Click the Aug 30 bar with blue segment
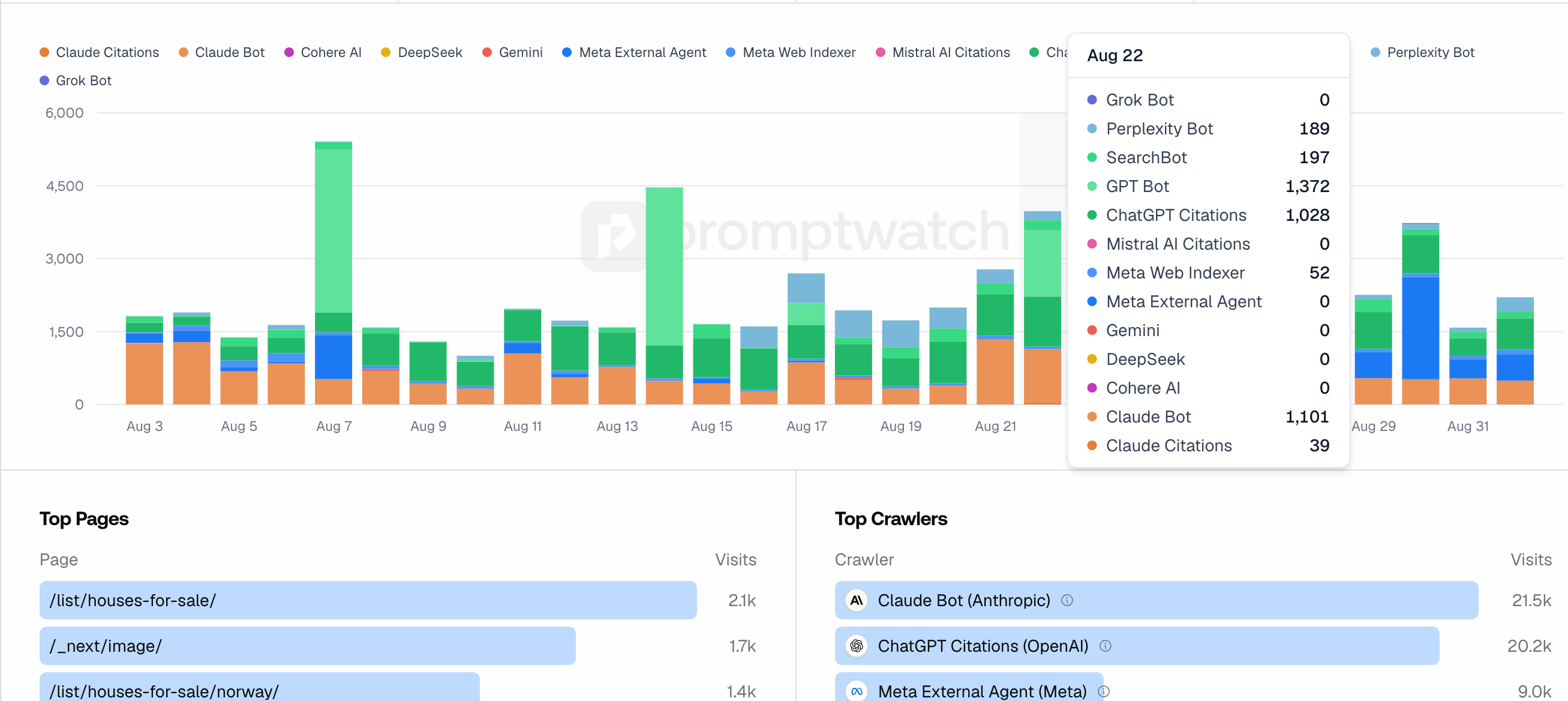The height and width of the screenshot is (701, 1568). 1420,314
